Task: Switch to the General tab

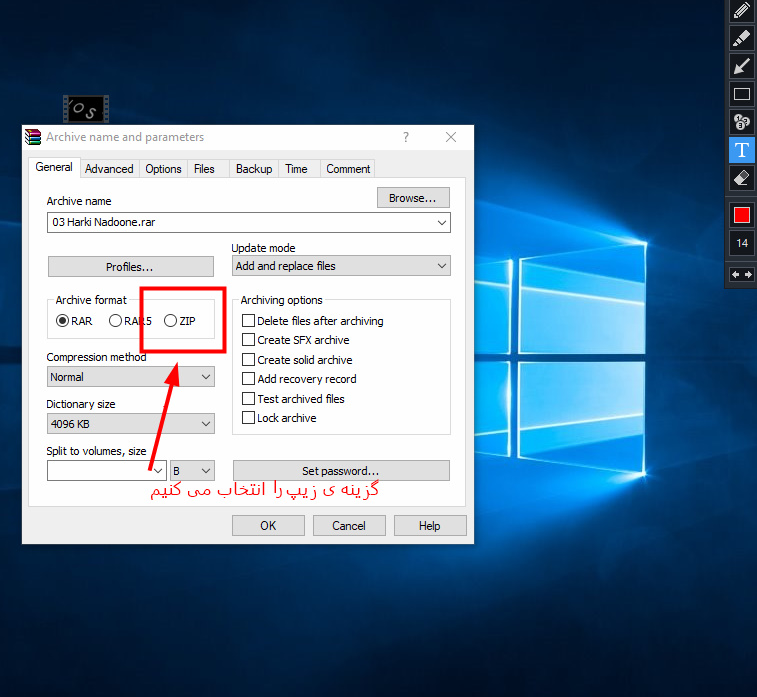Action: click(54, 167)
